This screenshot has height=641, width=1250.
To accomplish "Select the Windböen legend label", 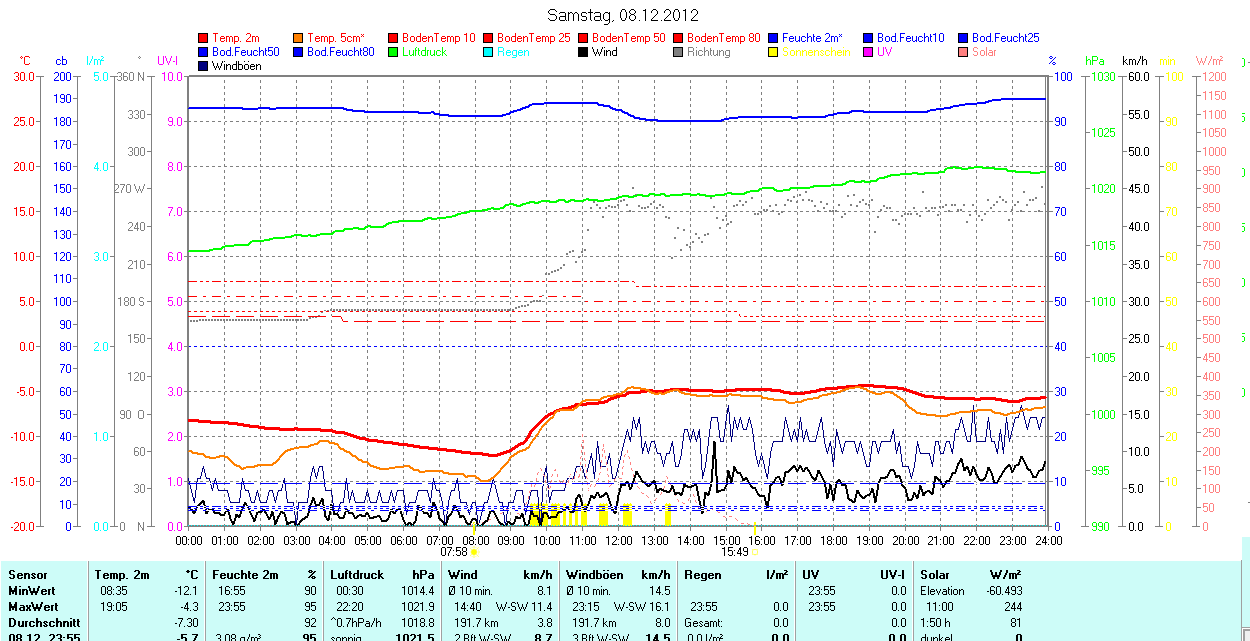I will pyautogui.click(x=236, y=66).
